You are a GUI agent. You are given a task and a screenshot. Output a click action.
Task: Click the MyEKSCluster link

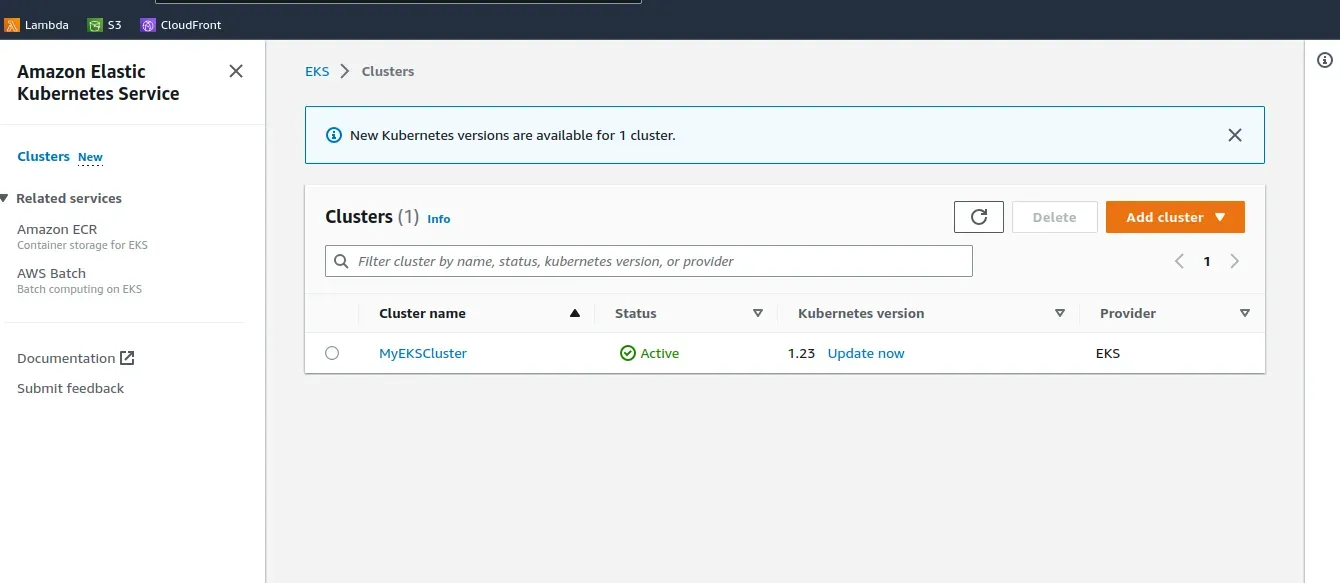[422, 353]
